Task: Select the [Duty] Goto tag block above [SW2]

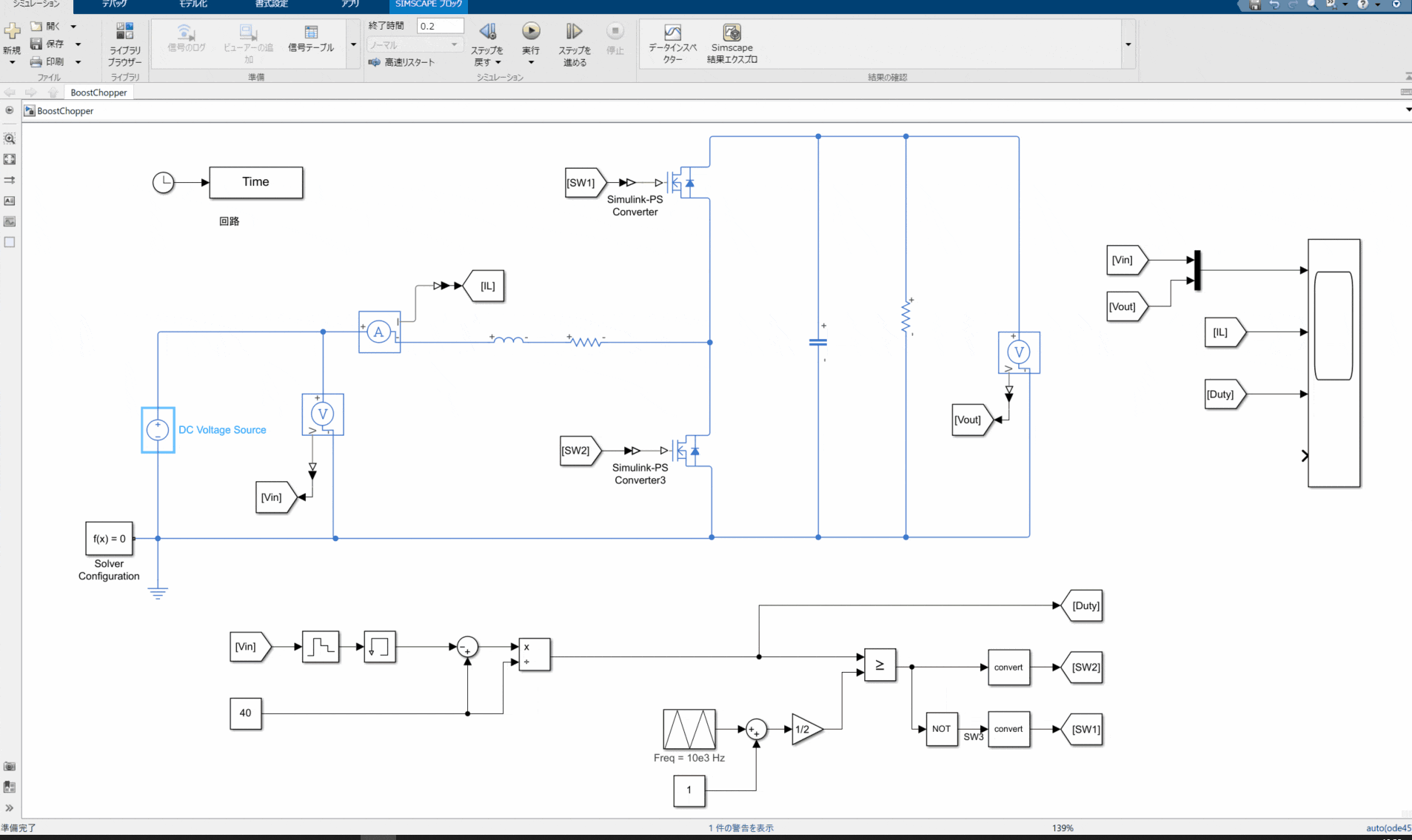Action: 1082,605
